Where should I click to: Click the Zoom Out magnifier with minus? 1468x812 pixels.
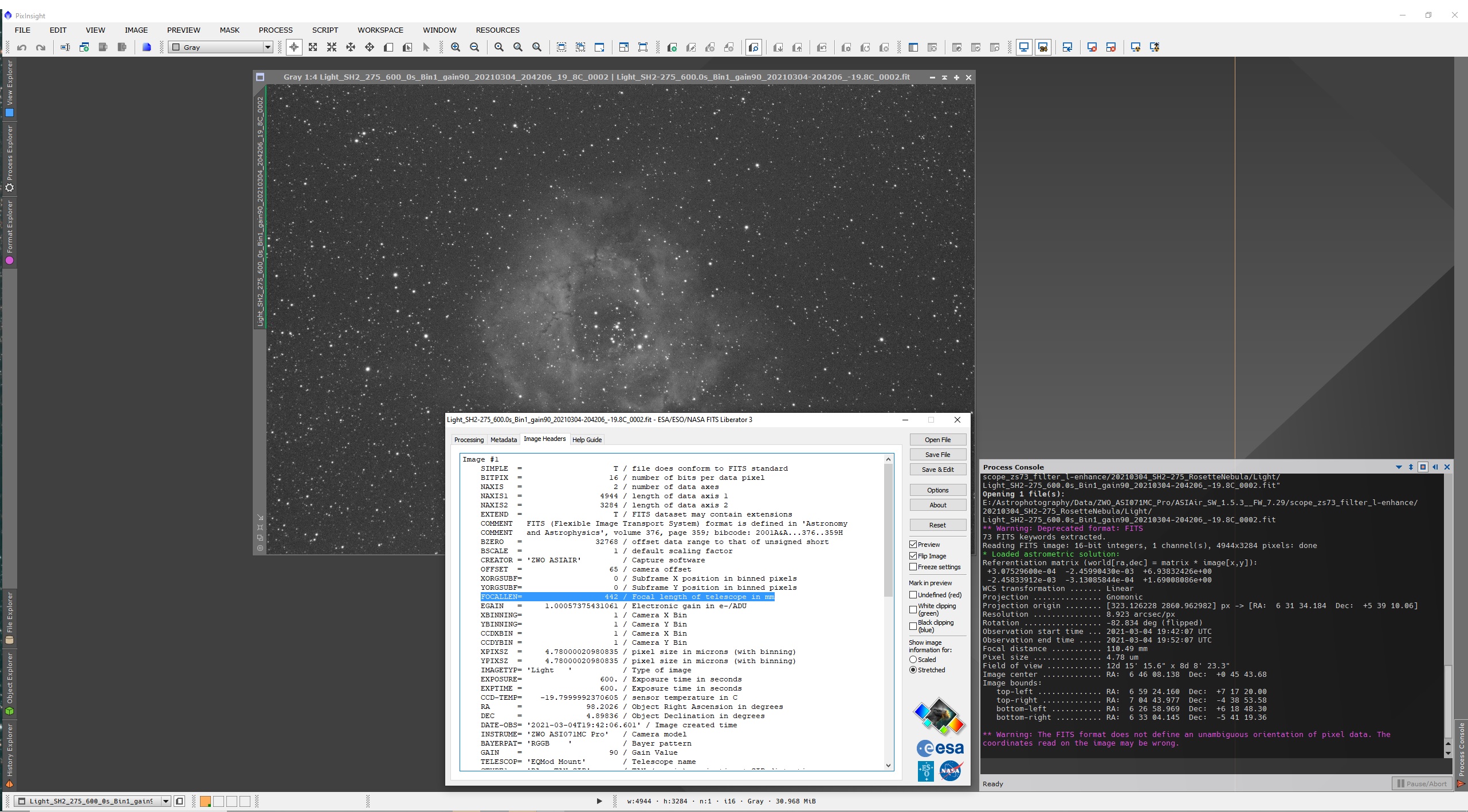(474, 48)
